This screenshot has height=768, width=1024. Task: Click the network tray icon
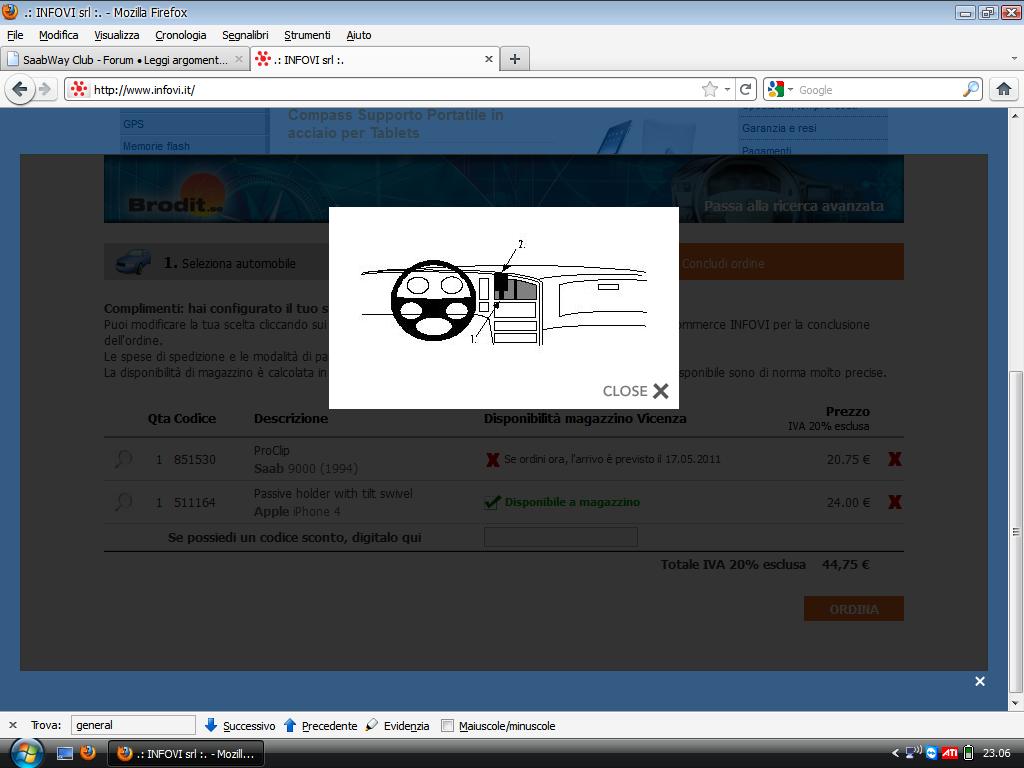(914, 752)
